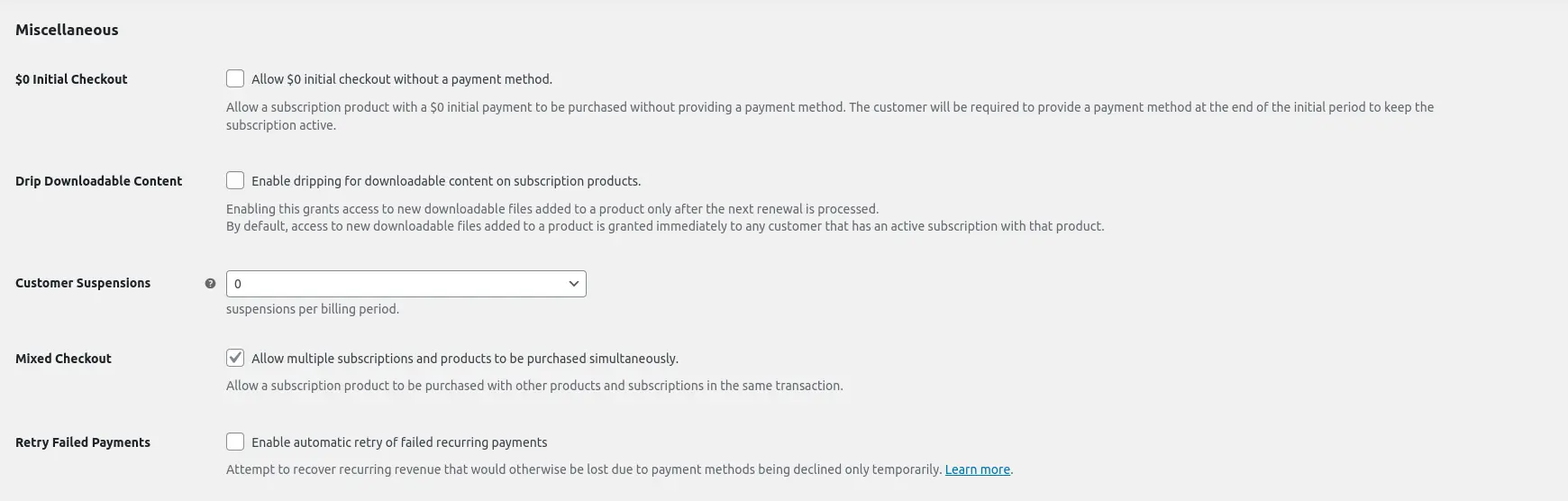The width and height of the screenshot is (1568, 501).
Task: Click the 'Customer Suspensions' setting title
Action: [x=83, y=283]
